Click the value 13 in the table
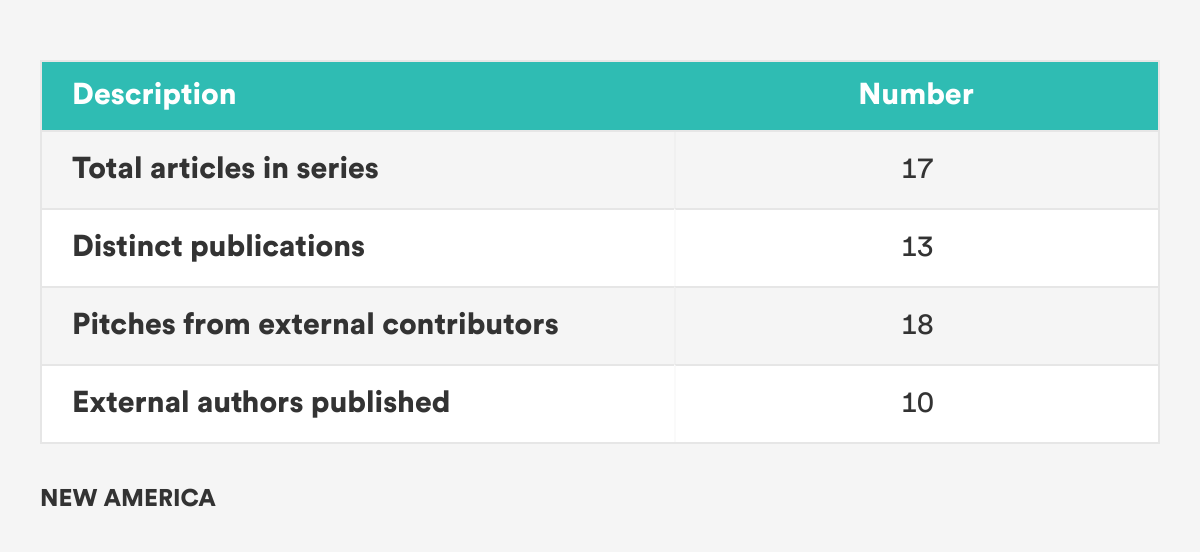This screenshot has width=1200, height=552. point(916,246)
